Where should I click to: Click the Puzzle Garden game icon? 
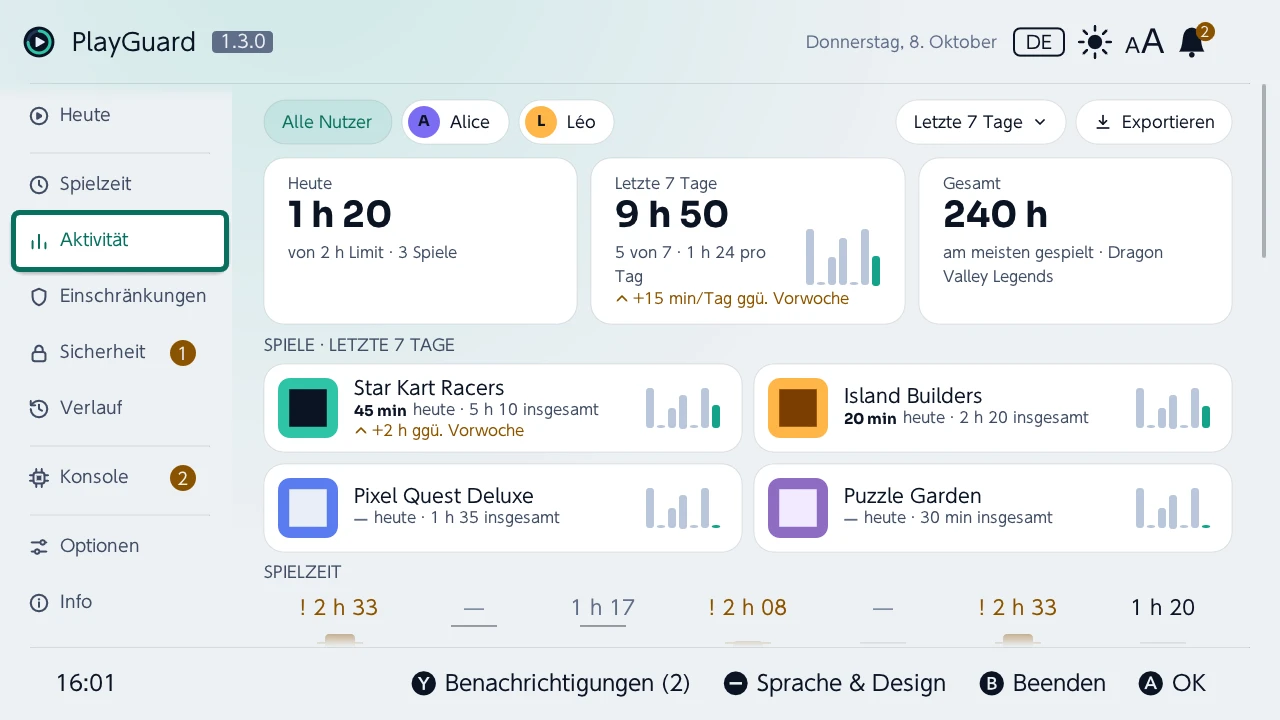tap(798, 508)
